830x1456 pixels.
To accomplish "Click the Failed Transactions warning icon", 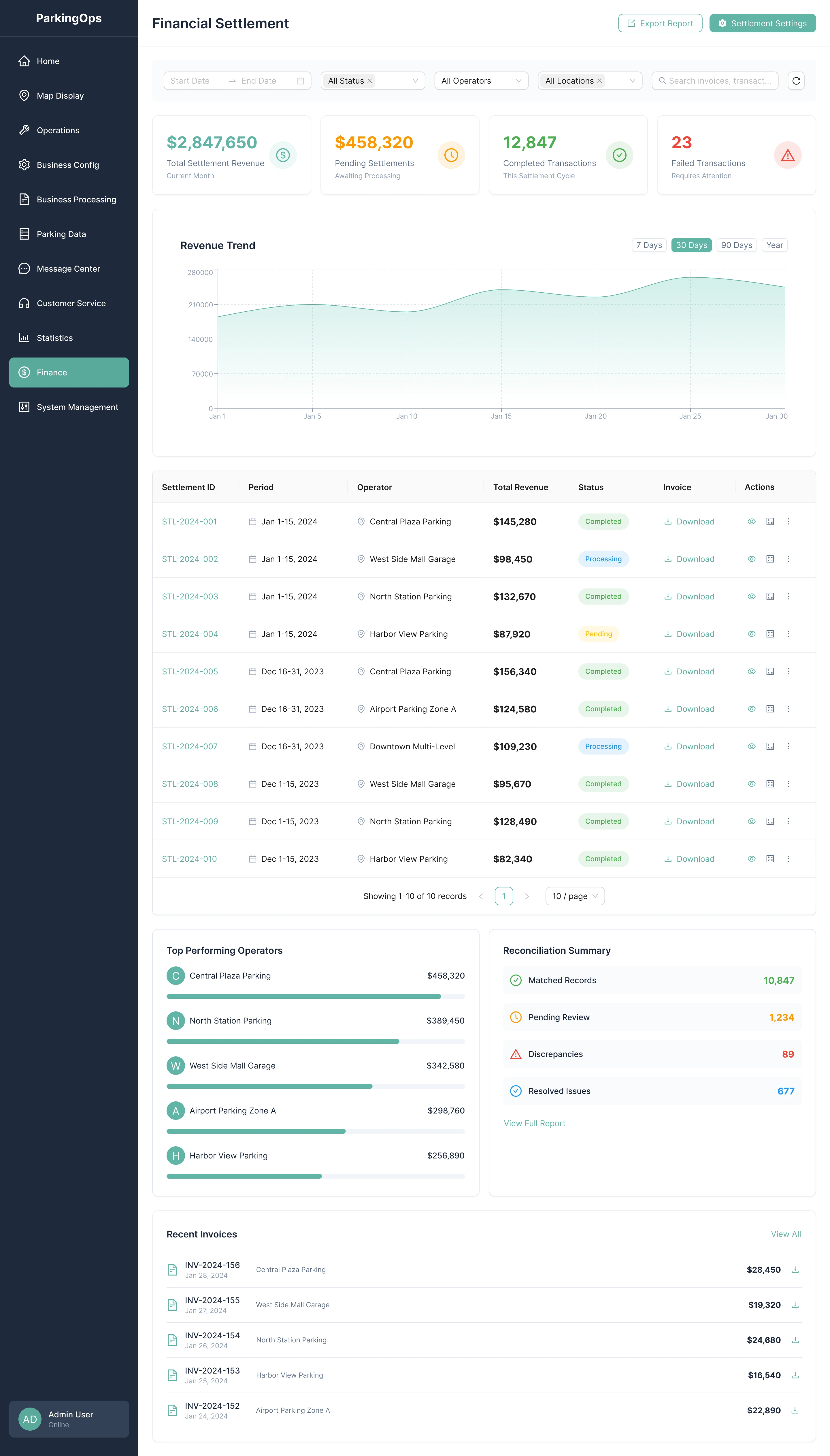I will 787,155.
